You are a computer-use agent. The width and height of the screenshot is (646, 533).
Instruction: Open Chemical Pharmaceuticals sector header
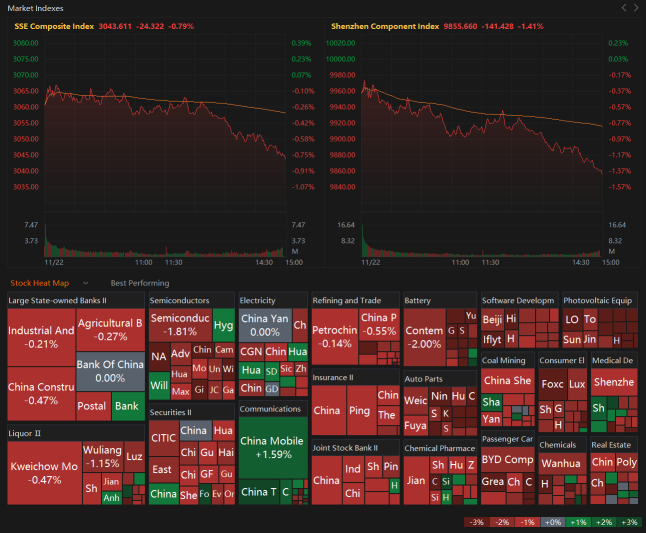[x=440, y=448]
